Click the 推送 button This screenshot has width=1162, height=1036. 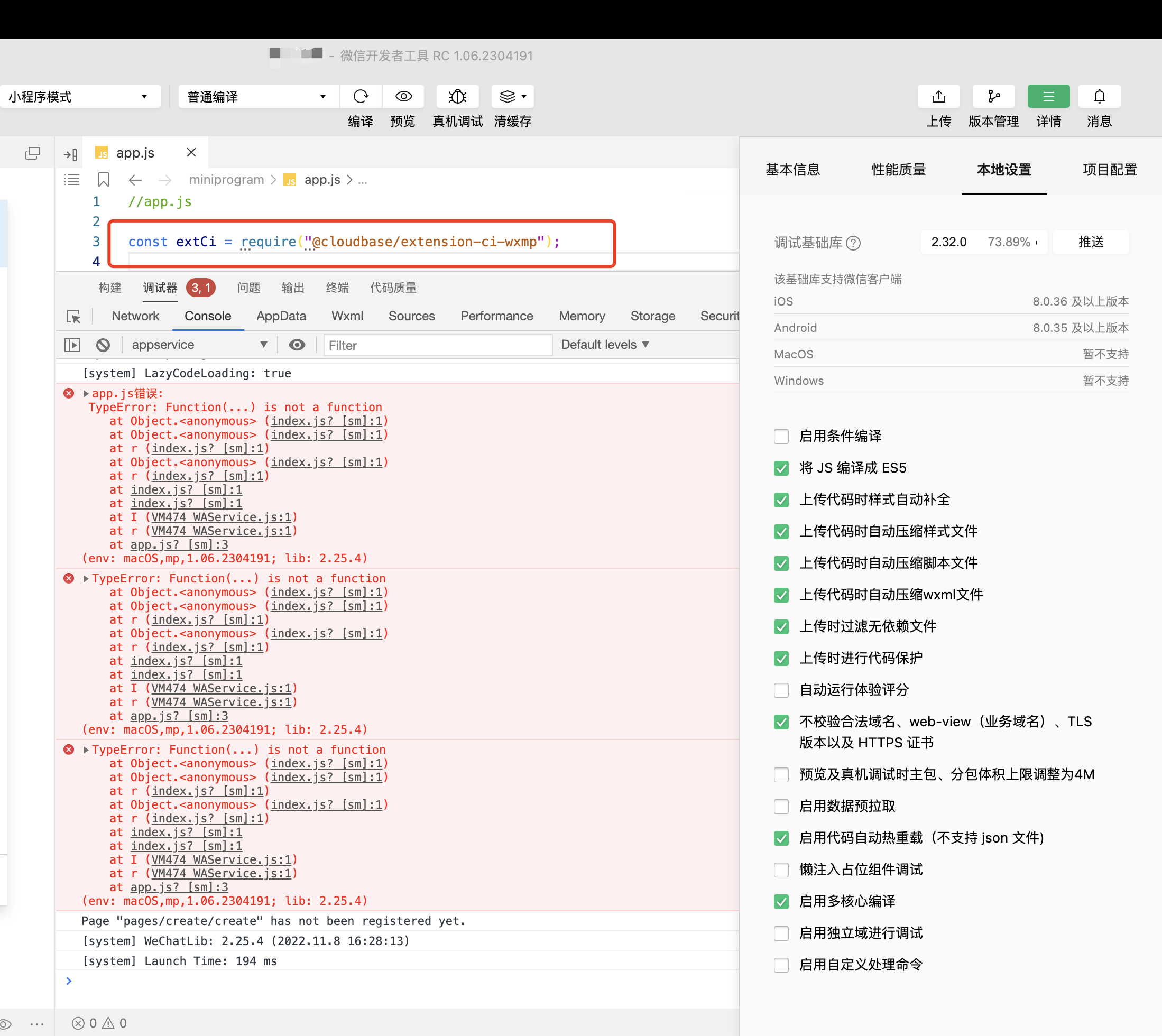[x=1090, y=243]
